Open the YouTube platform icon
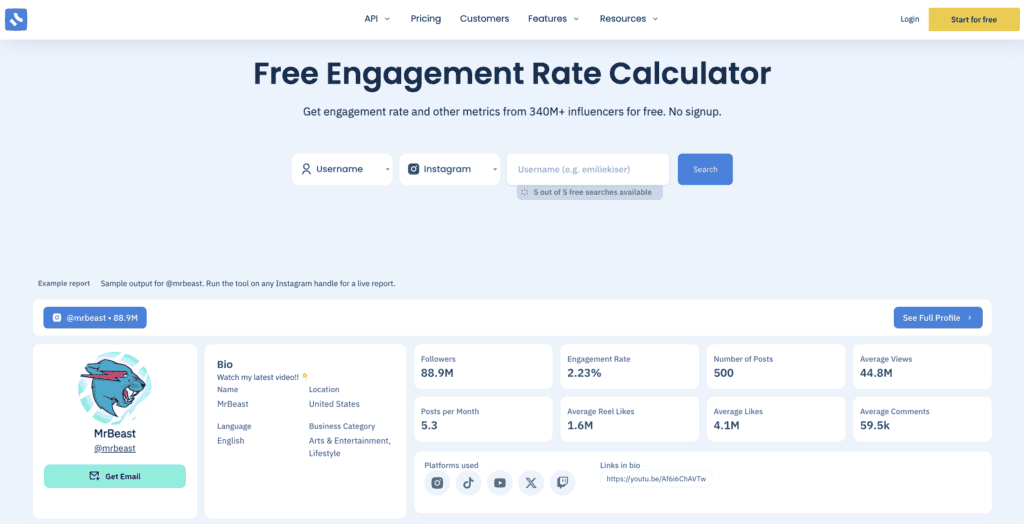The image size is (1024, 524). point(500,483)
